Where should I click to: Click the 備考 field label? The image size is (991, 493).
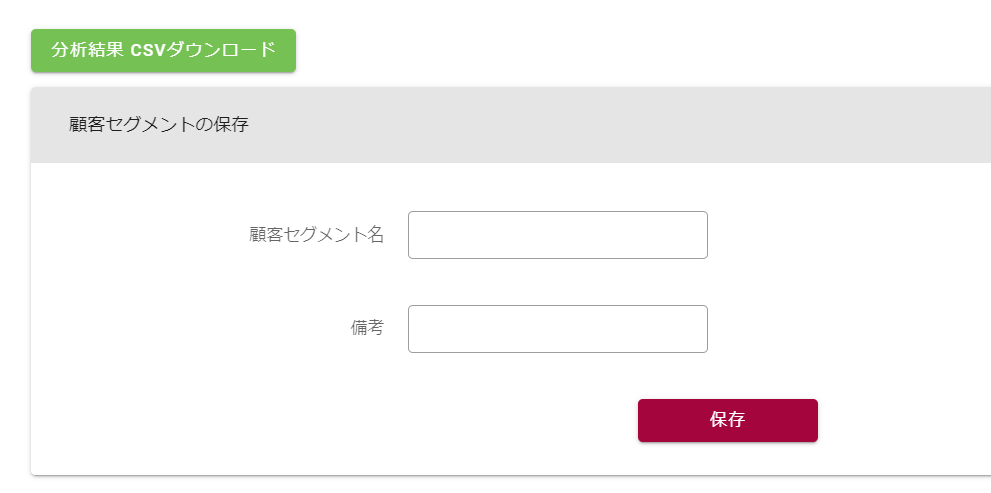click(366, 328)
